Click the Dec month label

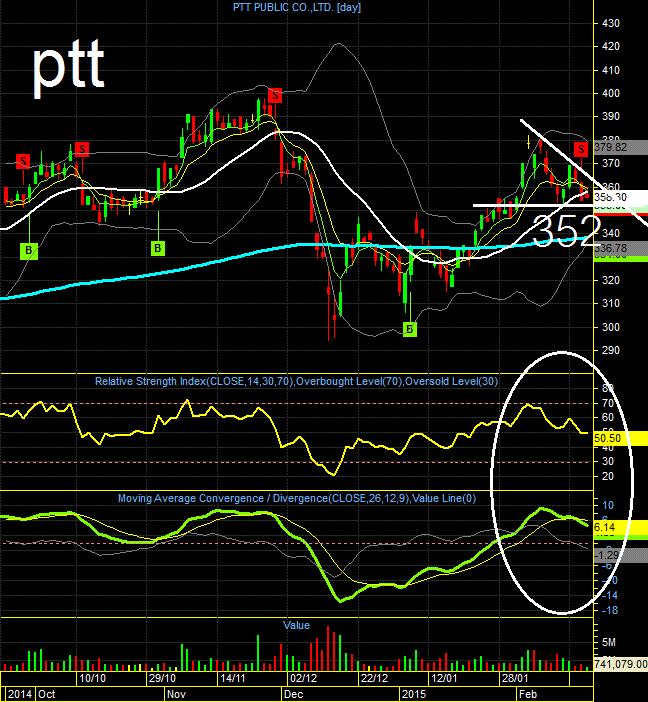click(x=294, y=694)
